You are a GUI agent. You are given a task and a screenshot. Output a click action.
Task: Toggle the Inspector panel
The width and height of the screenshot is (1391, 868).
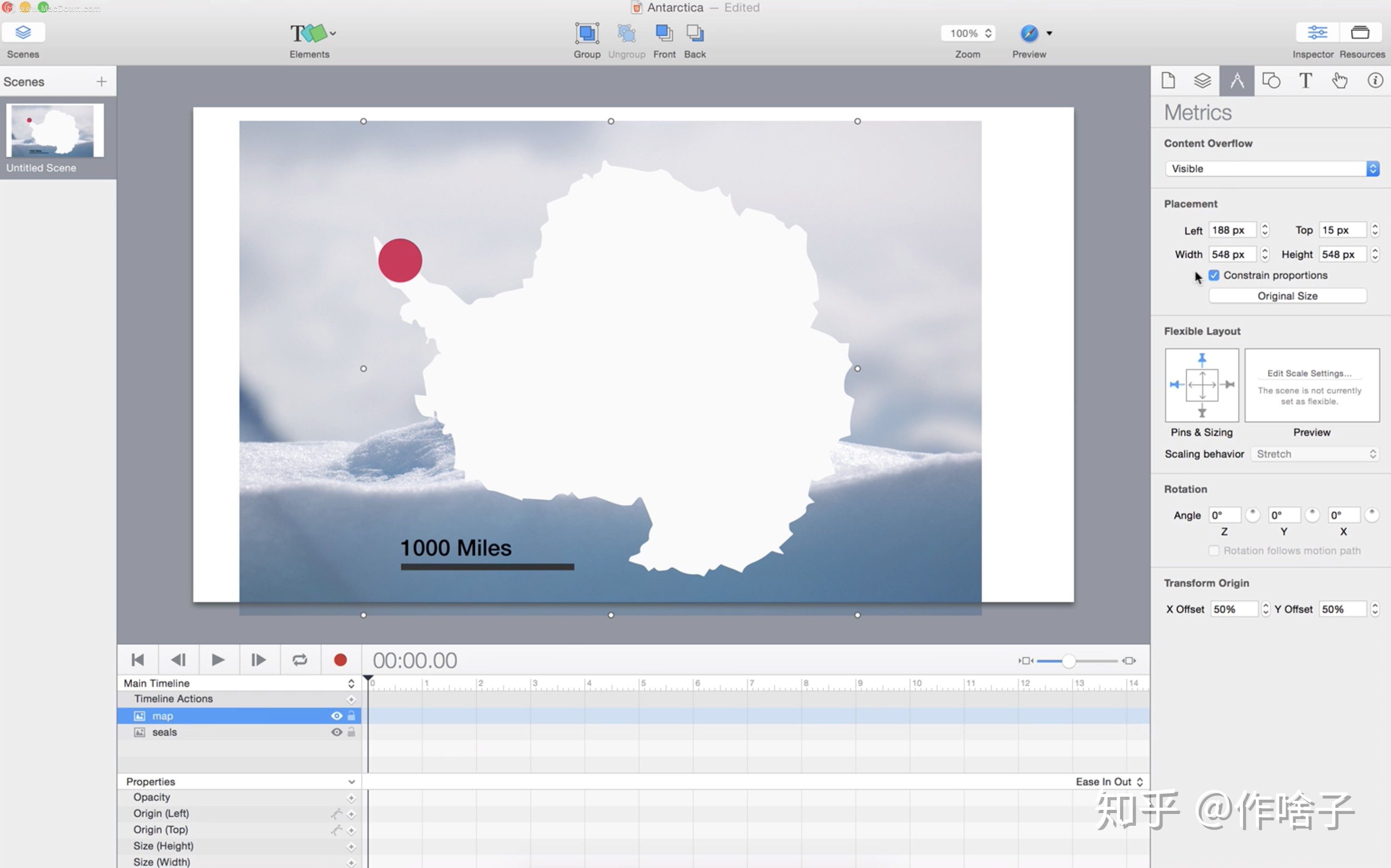1317,33
